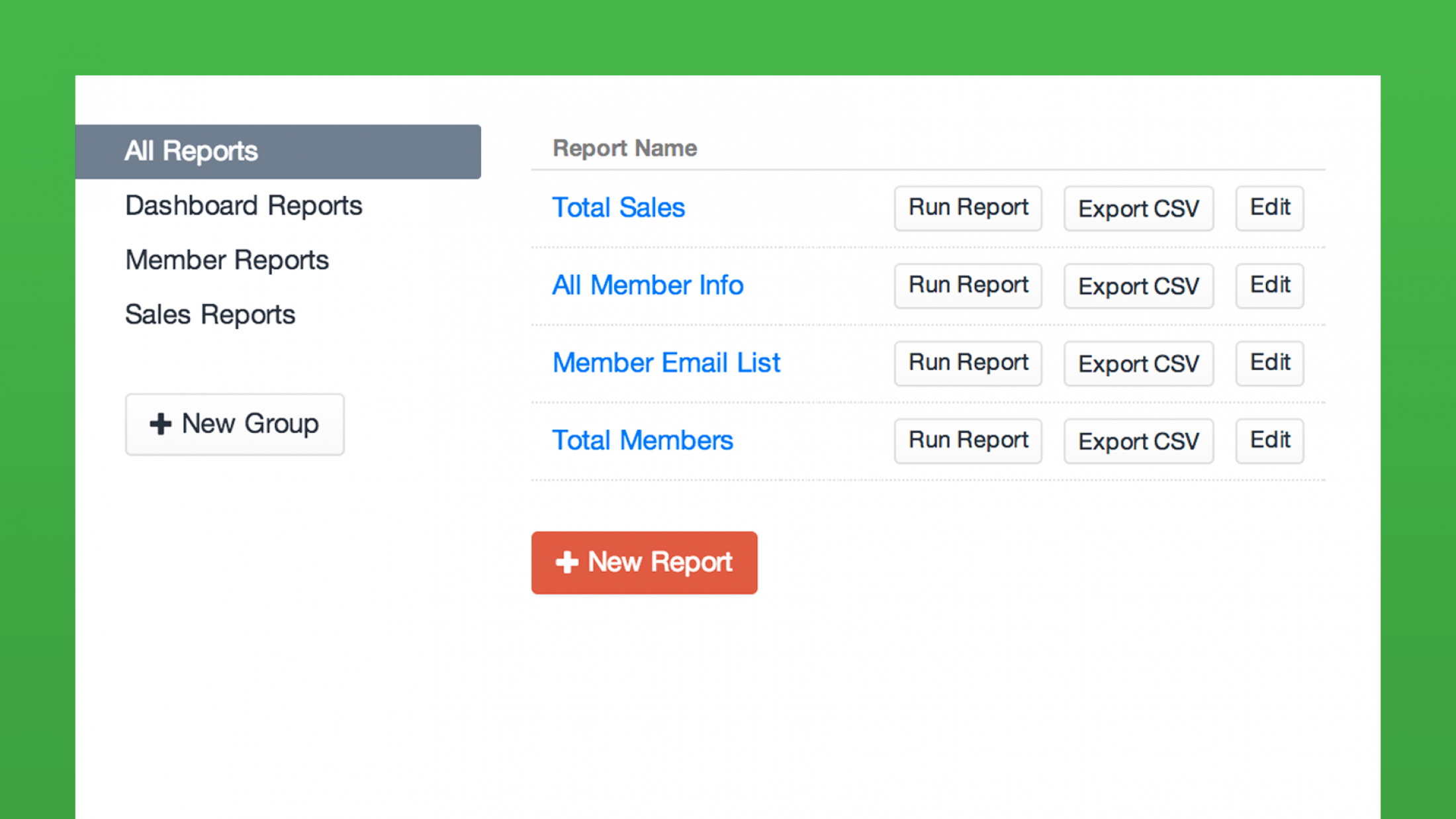Screen dimensions: 1456x819
Task: Run the Total Members report
Action: pyautogui.click(x=967, y=440)
